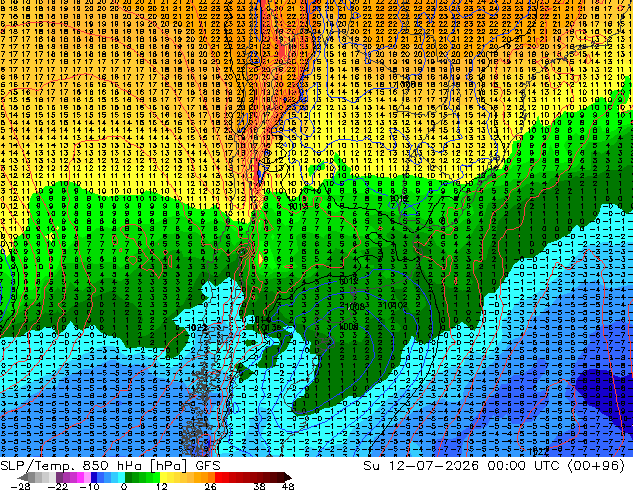Click the 1022 isobar label on the map

198,327
